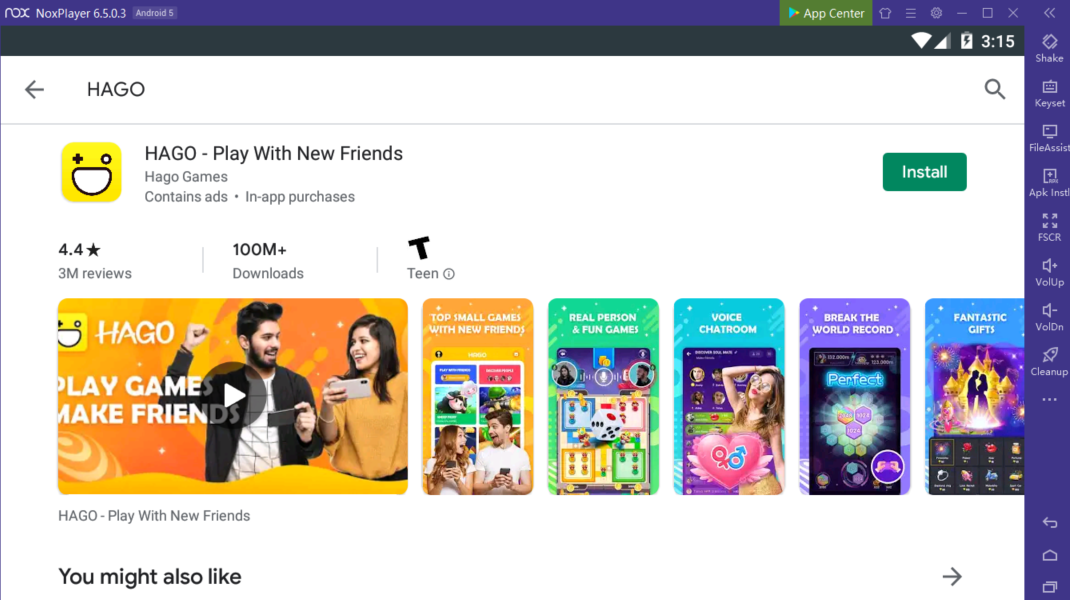The image size is (1070, 600).
Task: Open Keyset keyboard mapping tool
Action: click(1049, 94)
